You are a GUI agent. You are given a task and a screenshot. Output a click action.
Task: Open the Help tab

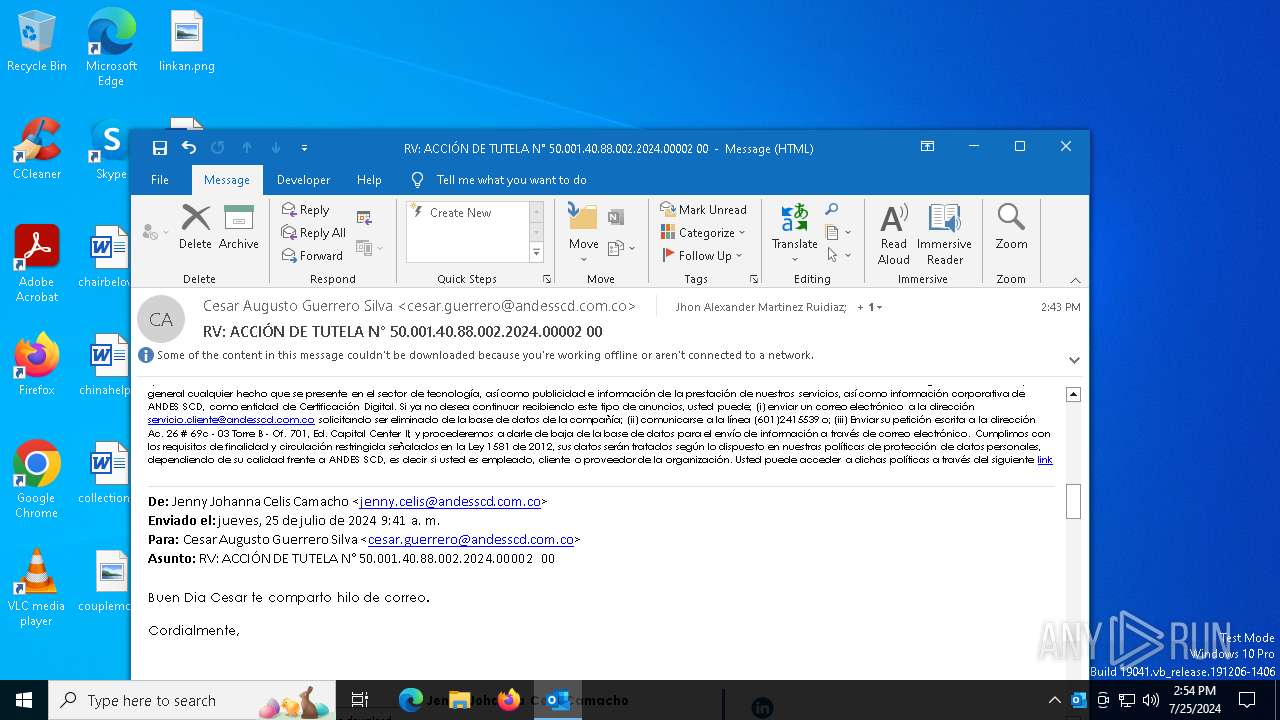tap(369, 180)
